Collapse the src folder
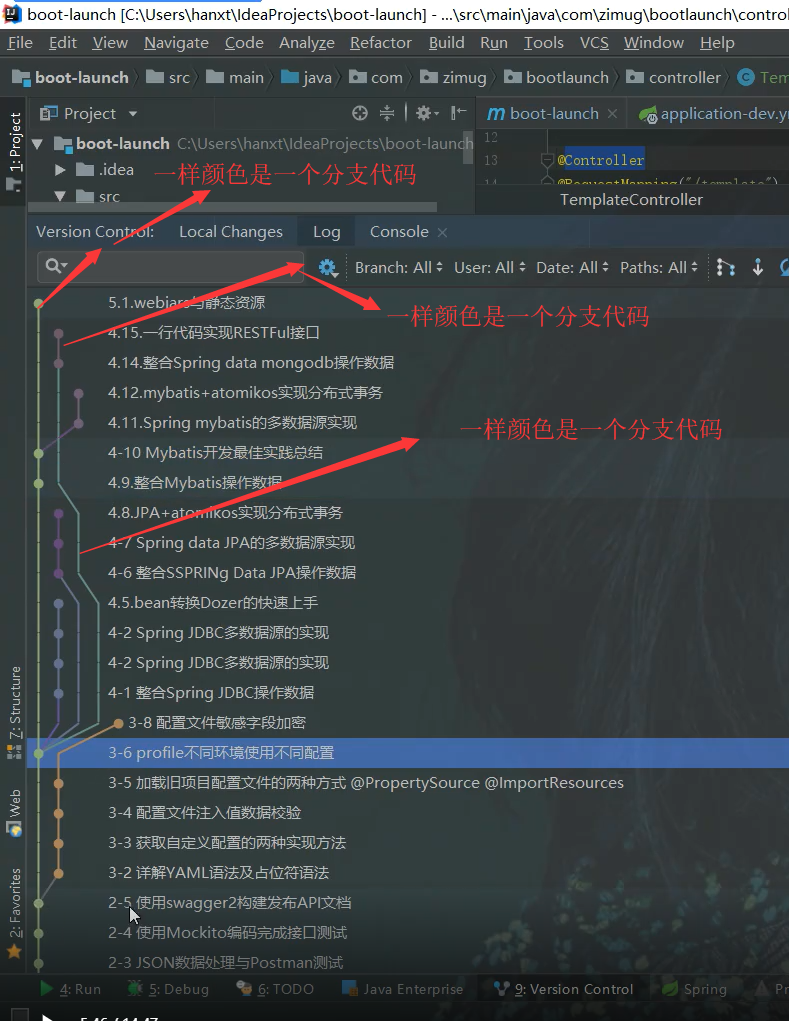The height and width of the screenshot is (1021, 789). [x=60, y=196]
